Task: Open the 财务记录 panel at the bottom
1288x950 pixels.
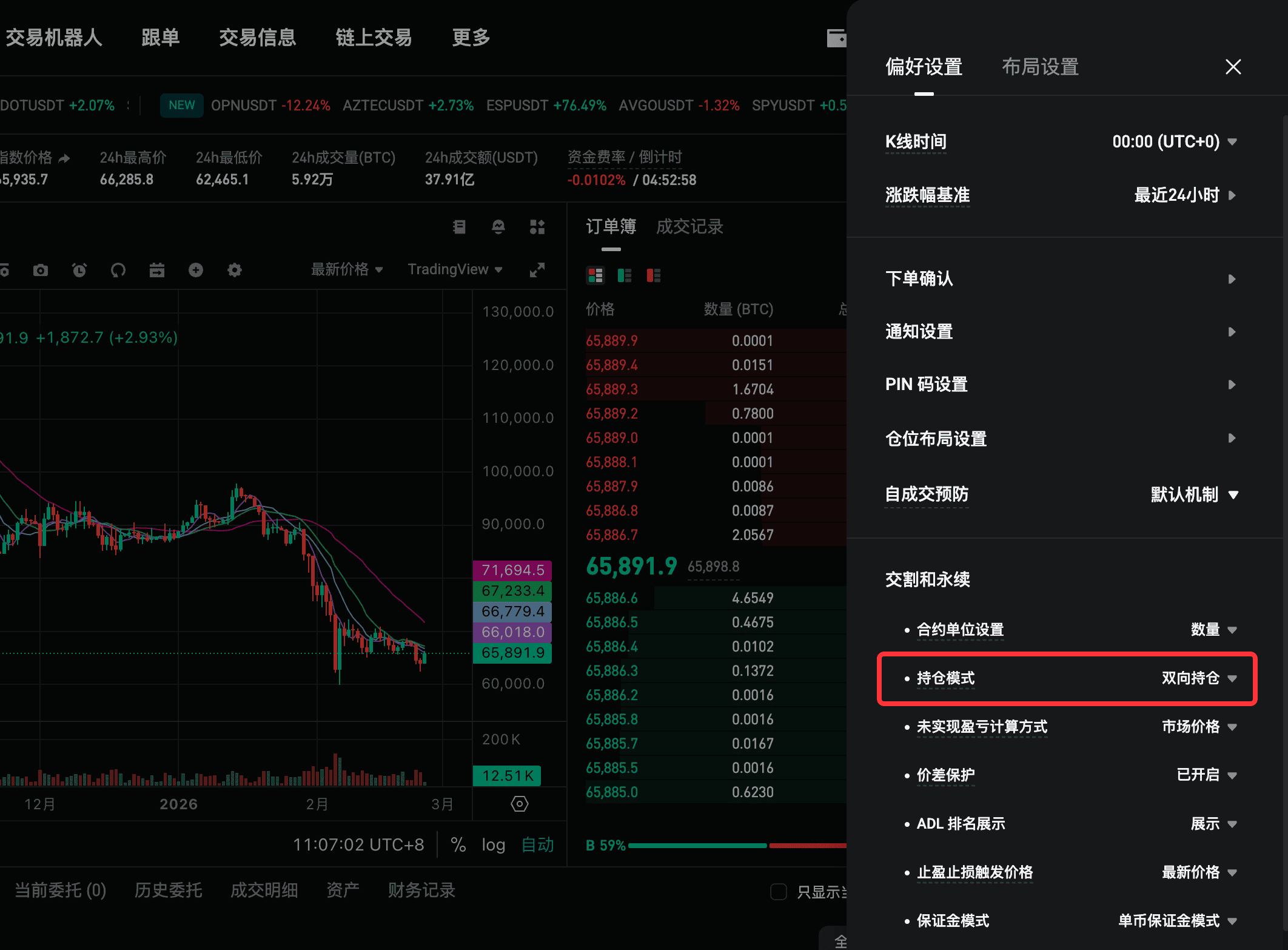Action: [x=421, y=889]
